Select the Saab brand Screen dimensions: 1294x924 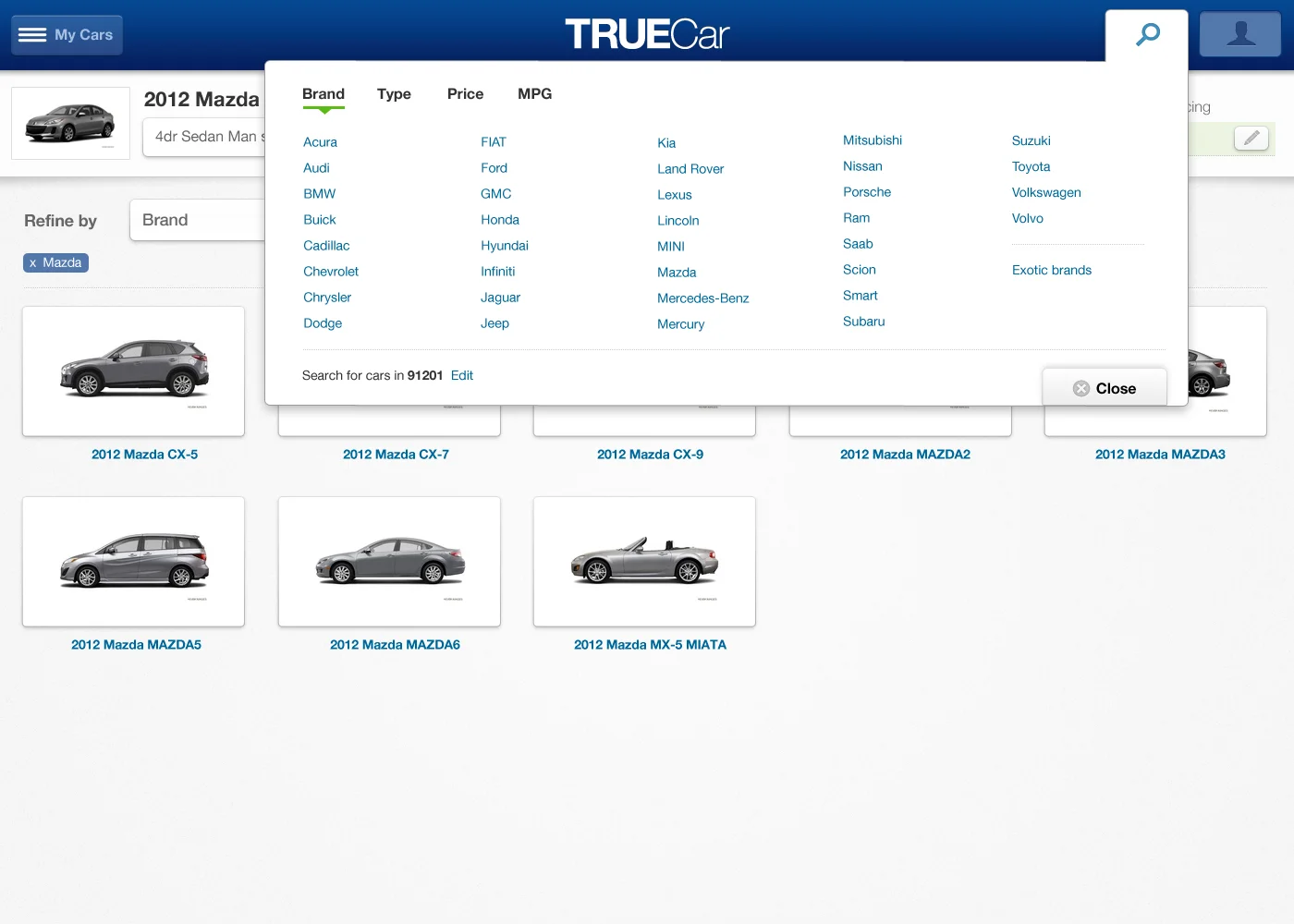(x=858, y=244)
